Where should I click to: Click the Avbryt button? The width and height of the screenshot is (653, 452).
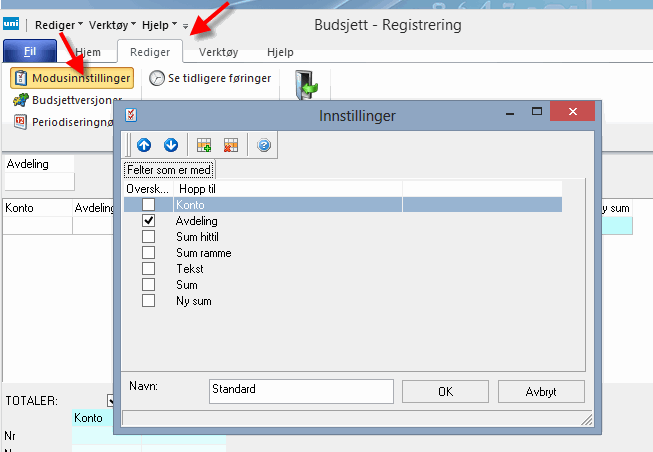click(x=540, y=391)
